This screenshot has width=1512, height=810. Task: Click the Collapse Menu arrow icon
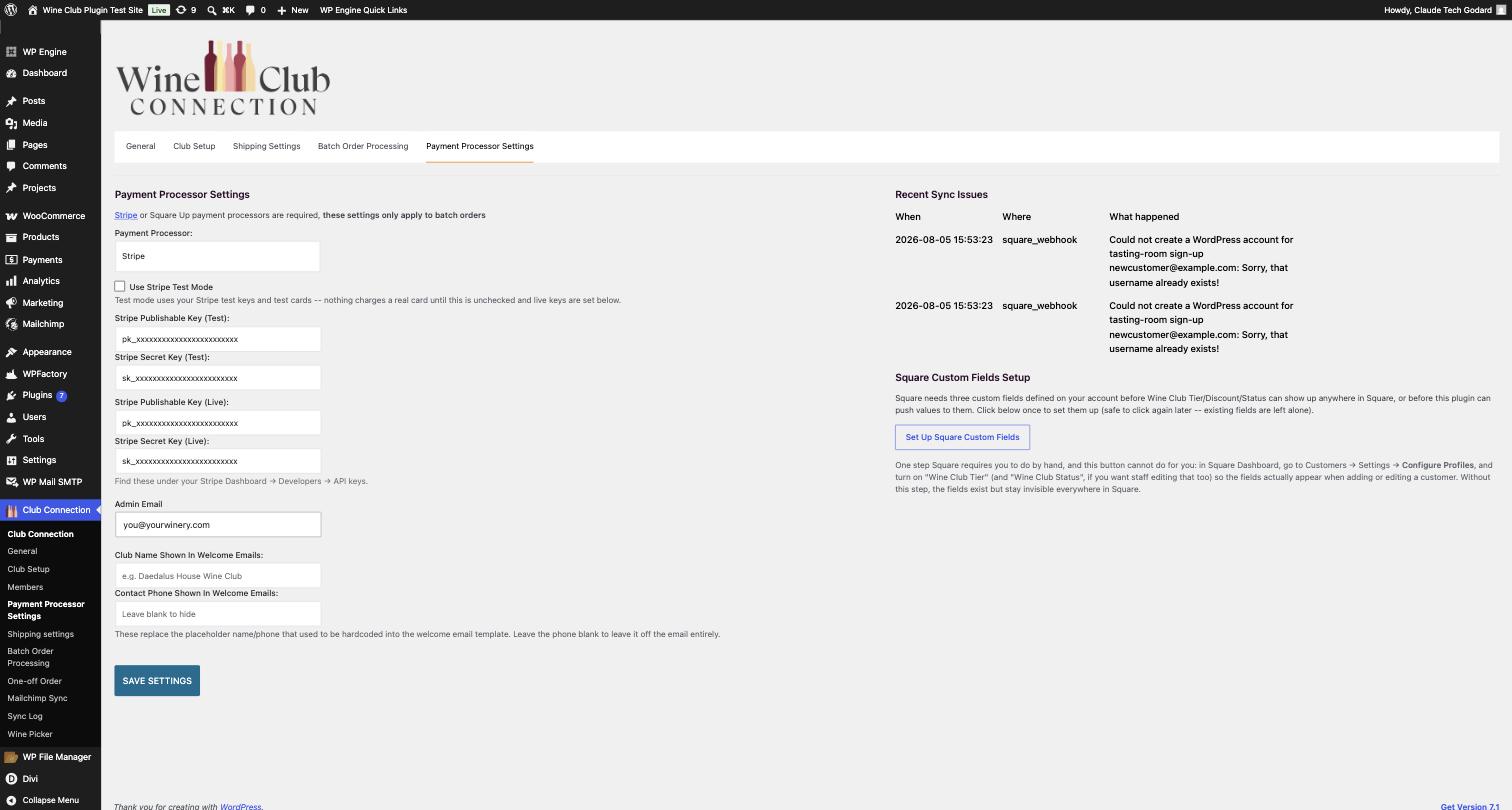pos(11,800)
